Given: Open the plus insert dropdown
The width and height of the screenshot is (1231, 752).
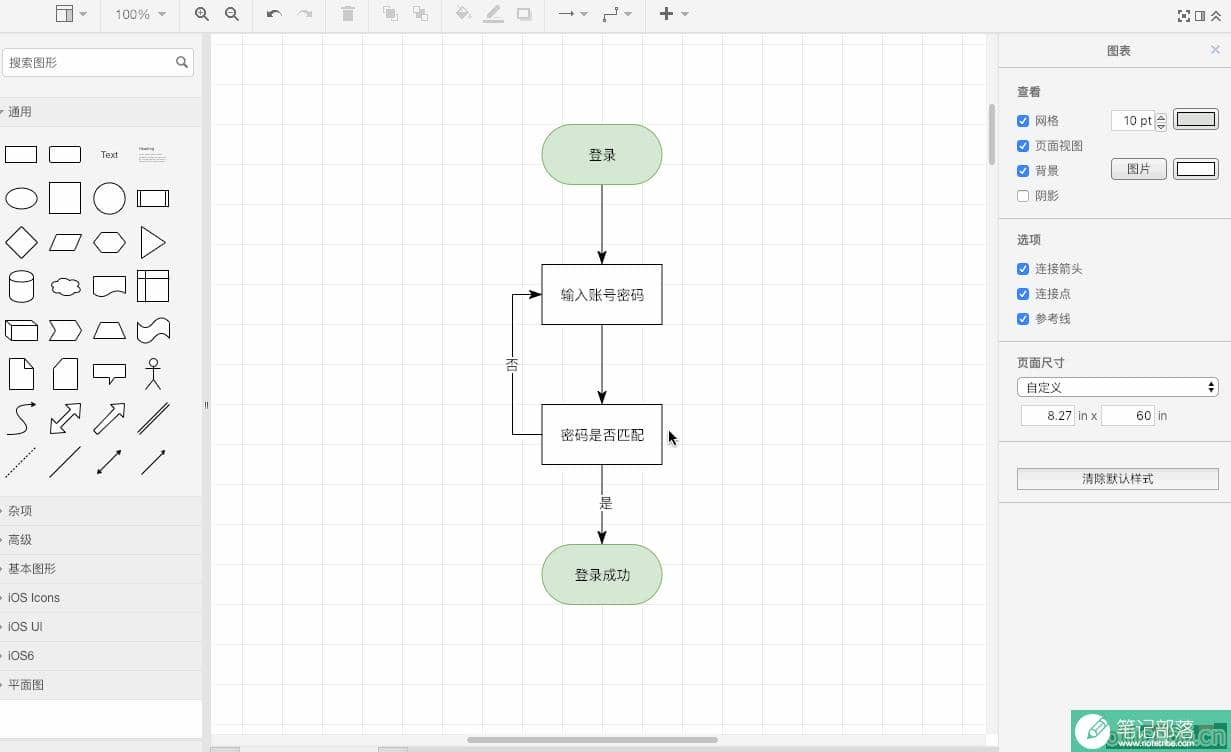Looking at the screenshot, I should tap(674, 14).
